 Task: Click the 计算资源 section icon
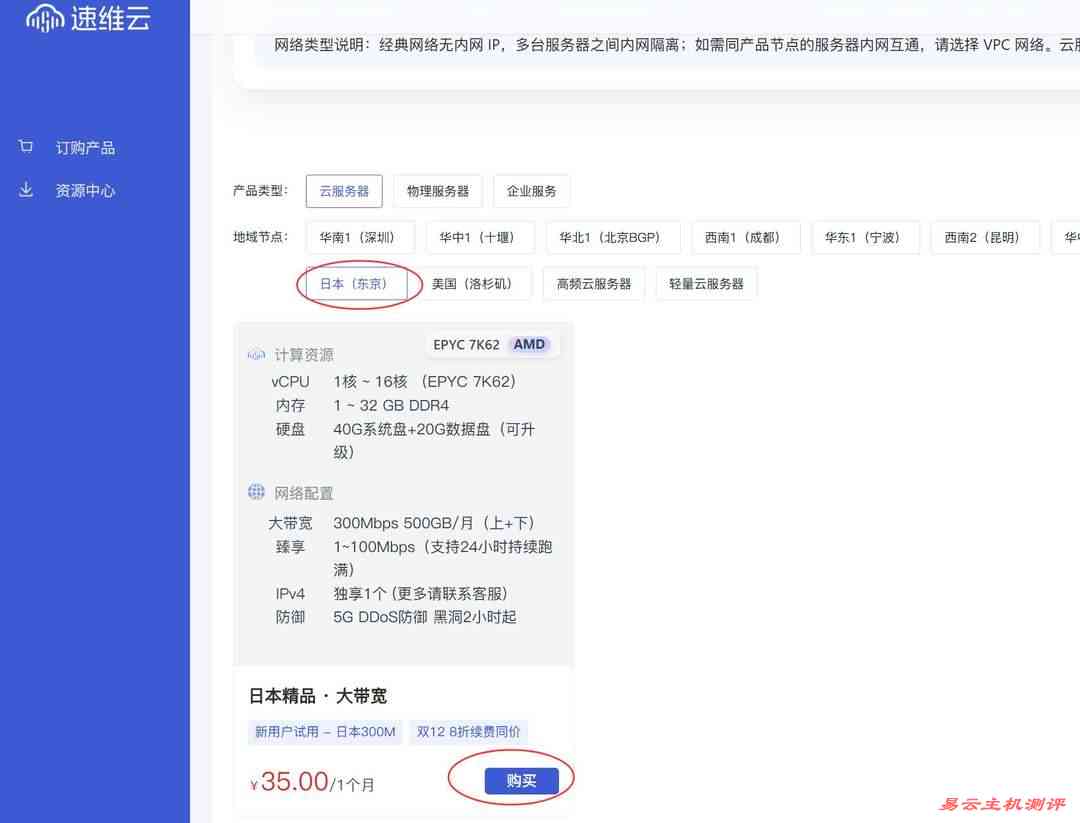[x=256, y=353]
